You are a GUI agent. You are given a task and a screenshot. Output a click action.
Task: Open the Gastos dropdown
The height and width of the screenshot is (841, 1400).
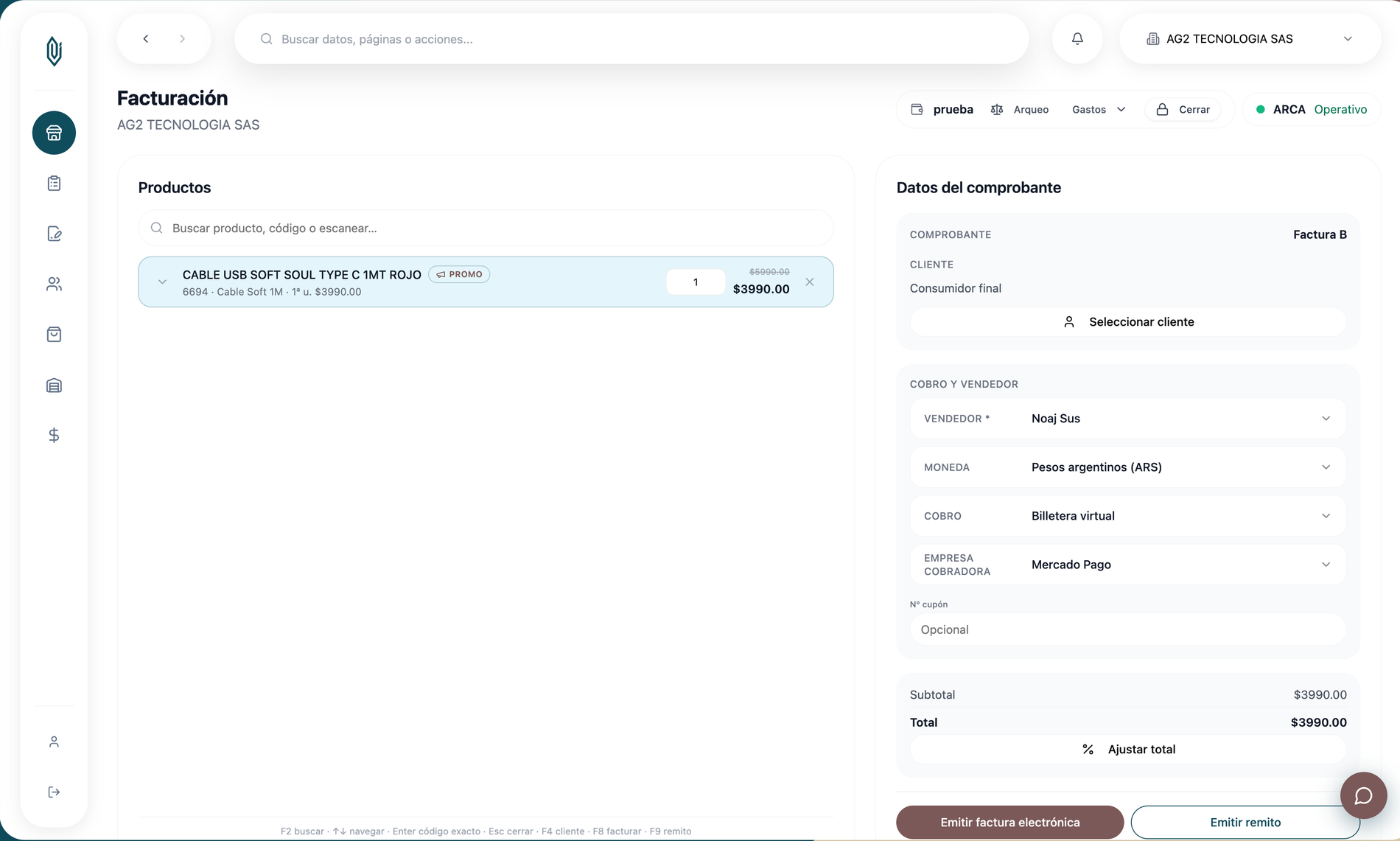tap(1099, 109)
